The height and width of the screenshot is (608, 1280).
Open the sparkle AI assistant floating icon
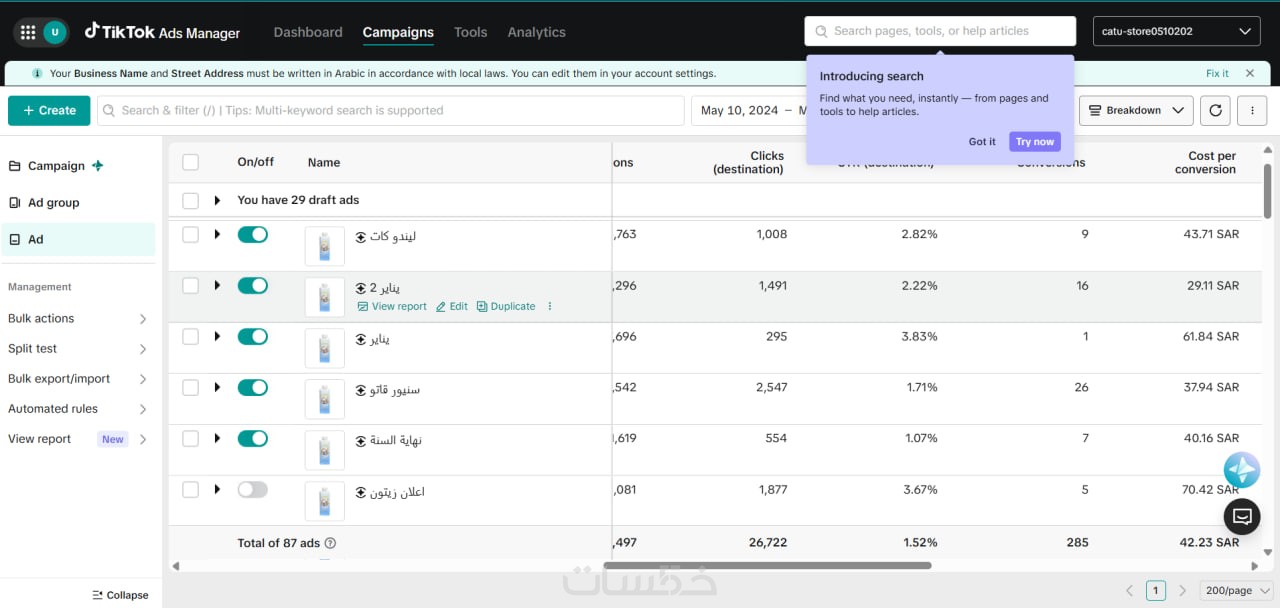[x=1242, y=470]
